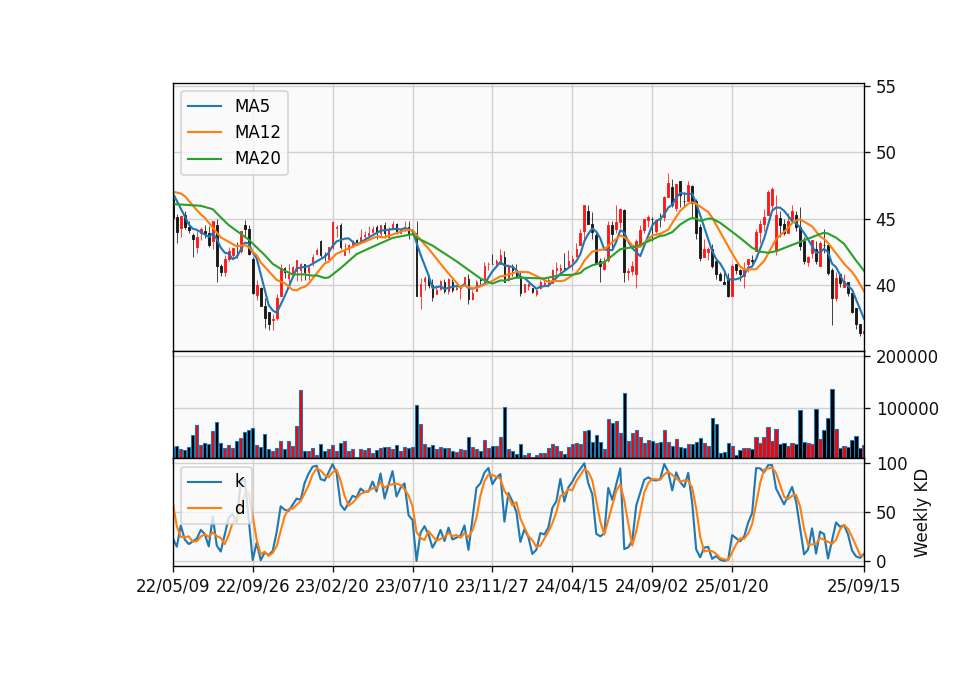Click the volume axis value 200000

tap(907, 357)
